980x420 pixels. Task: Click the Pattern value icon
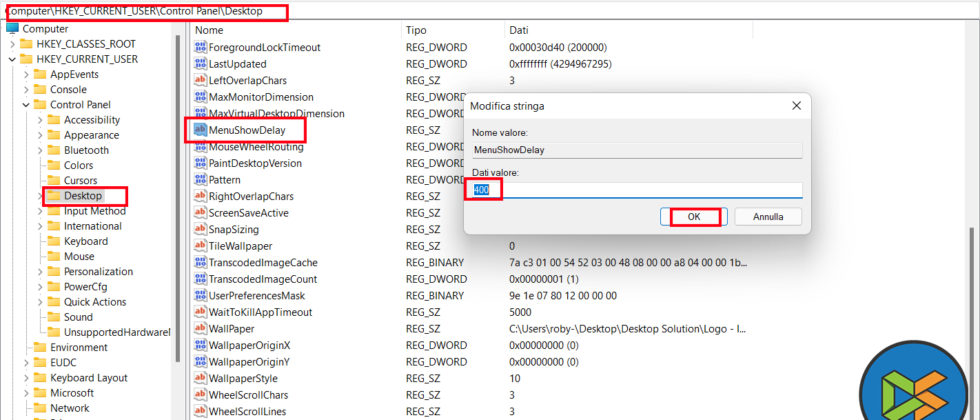click(x=200, y=180)
